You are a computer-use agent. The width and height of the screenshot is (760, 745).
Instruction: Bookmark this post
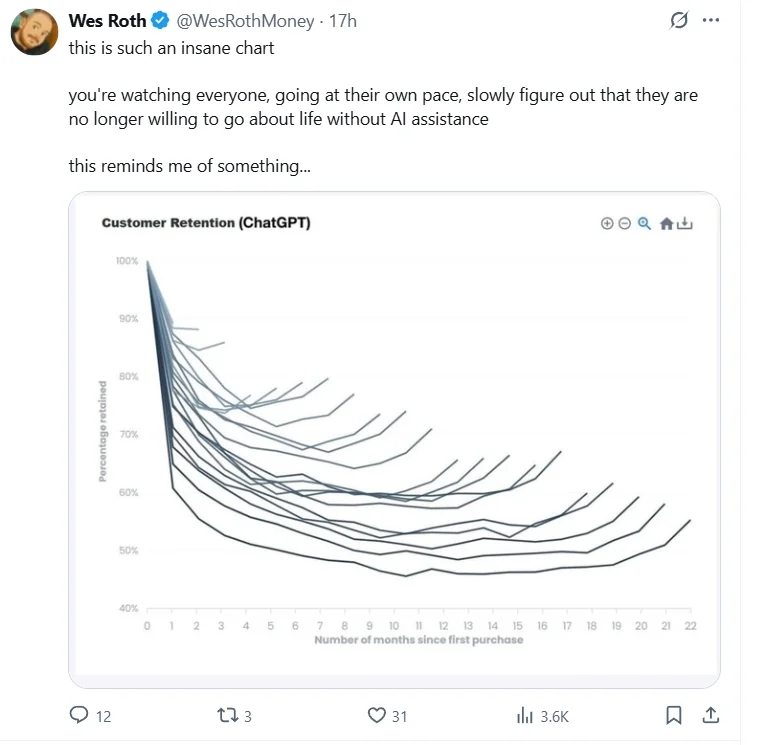pyautogui.click(x=674, y=715)
